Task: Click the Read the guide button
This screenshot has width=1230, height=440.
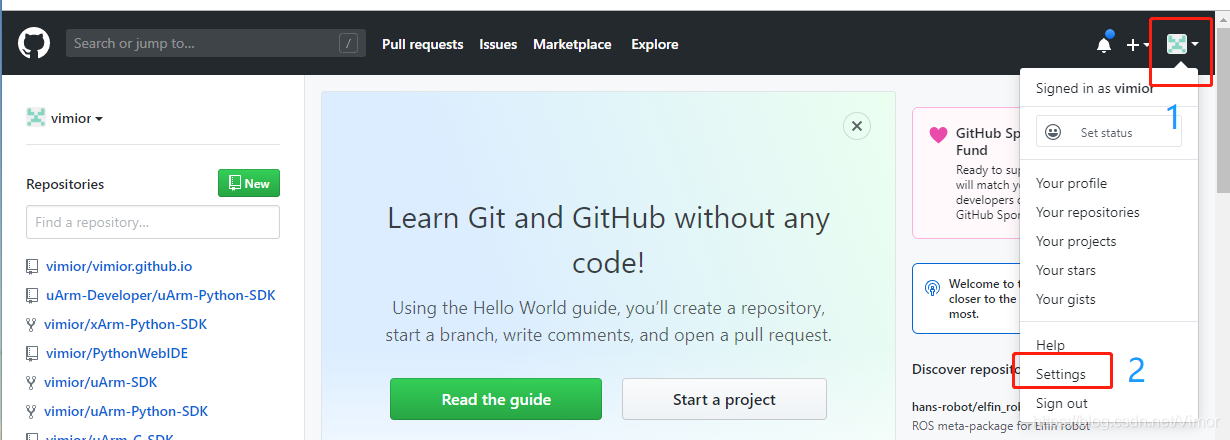Action: tap(496, 399)
